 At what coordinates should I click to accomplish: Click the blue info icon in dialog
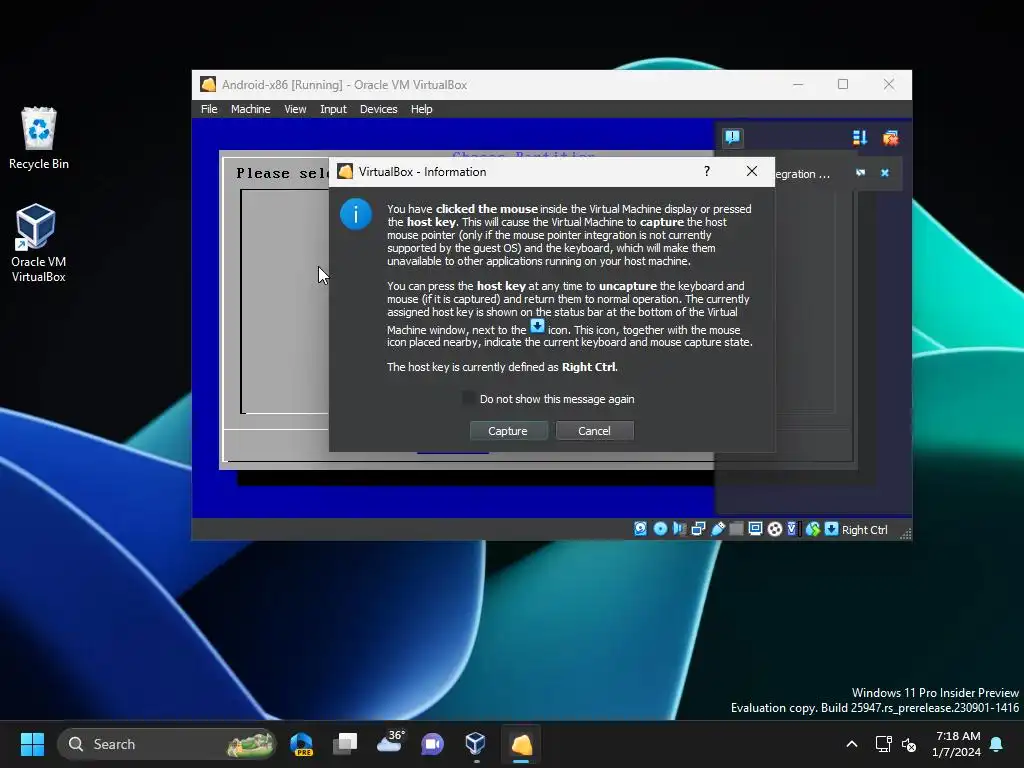[x=356, y=214]
